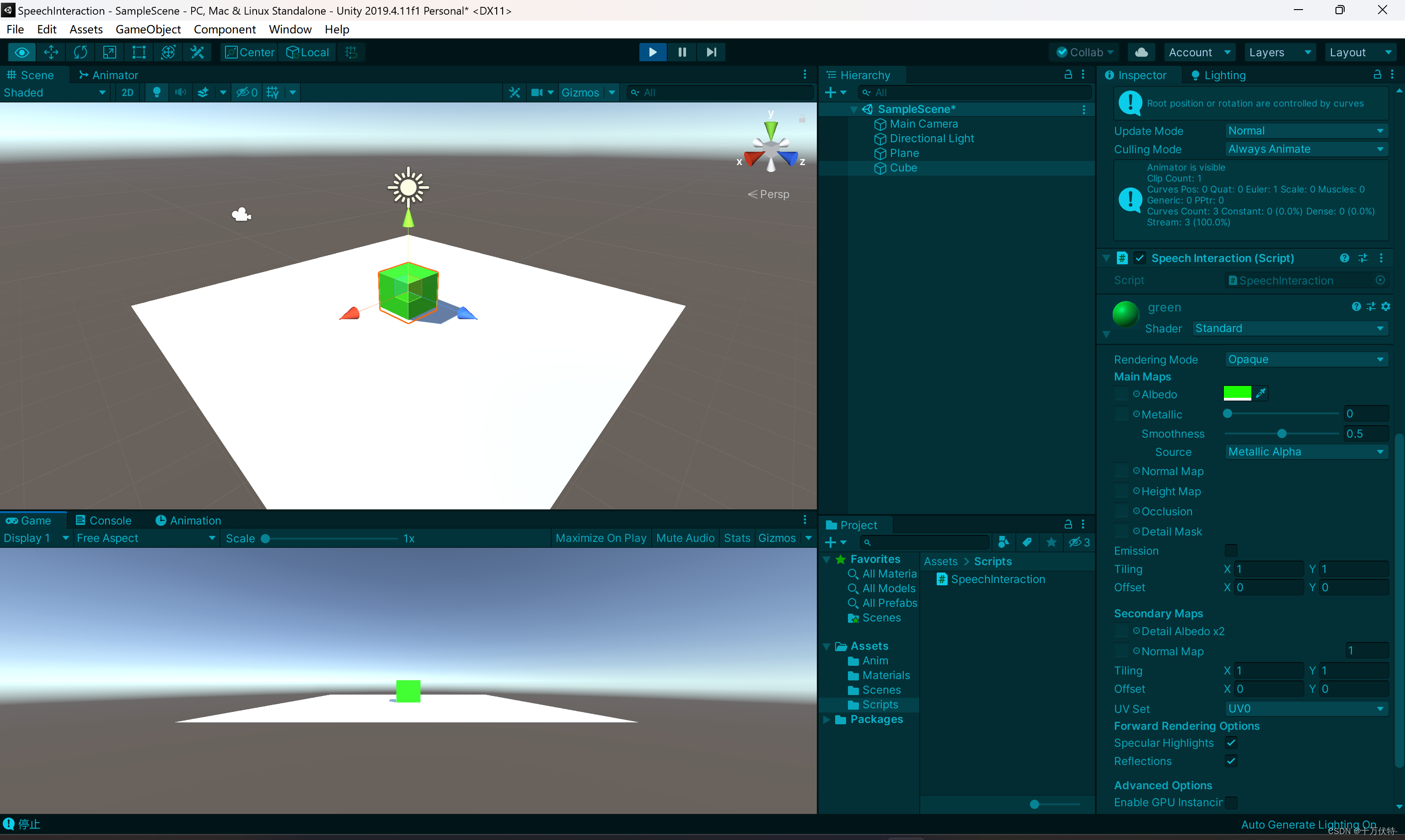
Task: Select the Rotate tool
Action: tap(80, 52)
